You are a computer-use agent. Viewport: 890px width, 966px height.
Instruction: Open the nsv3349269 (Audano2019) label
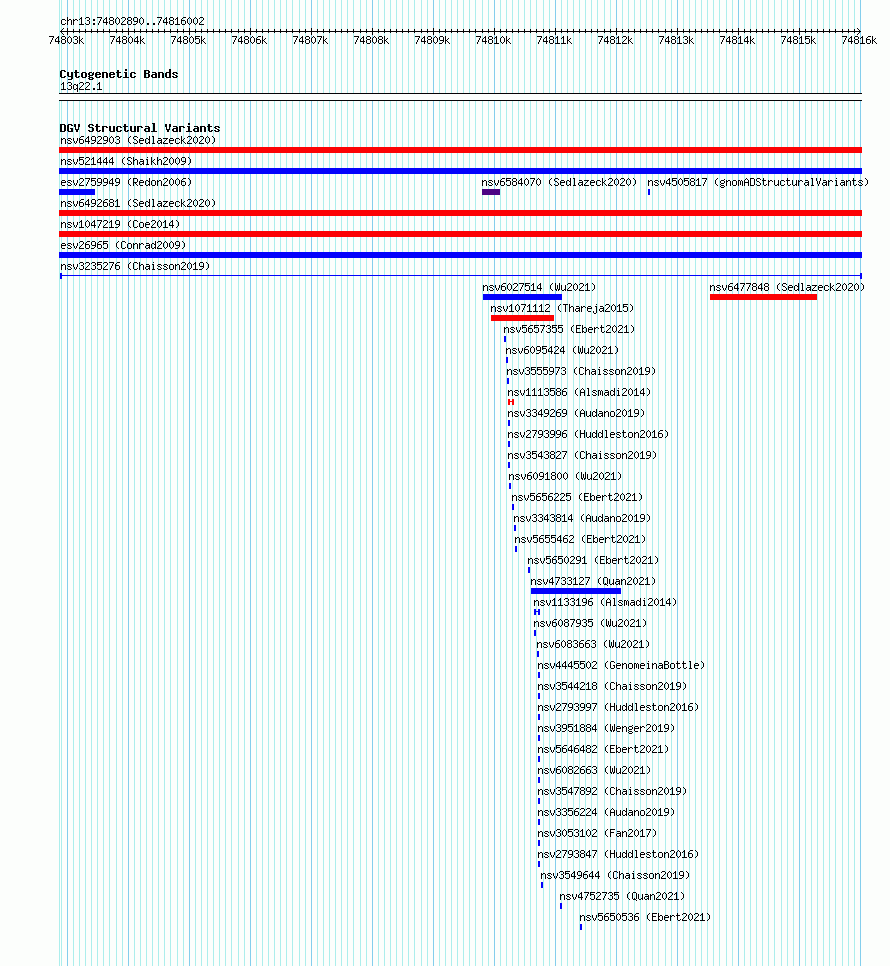(576, 413)
